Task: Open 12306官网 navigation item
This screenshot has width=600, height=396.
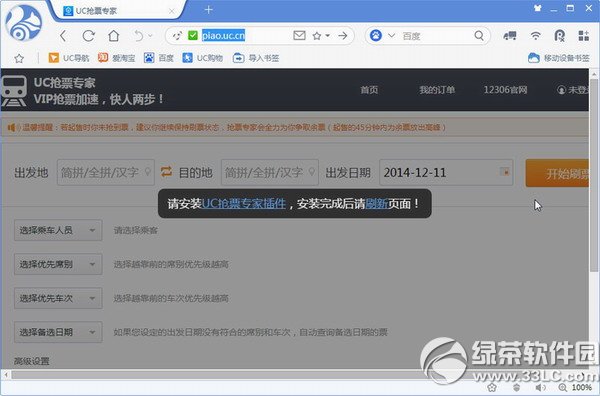Action: click(505, 90)
